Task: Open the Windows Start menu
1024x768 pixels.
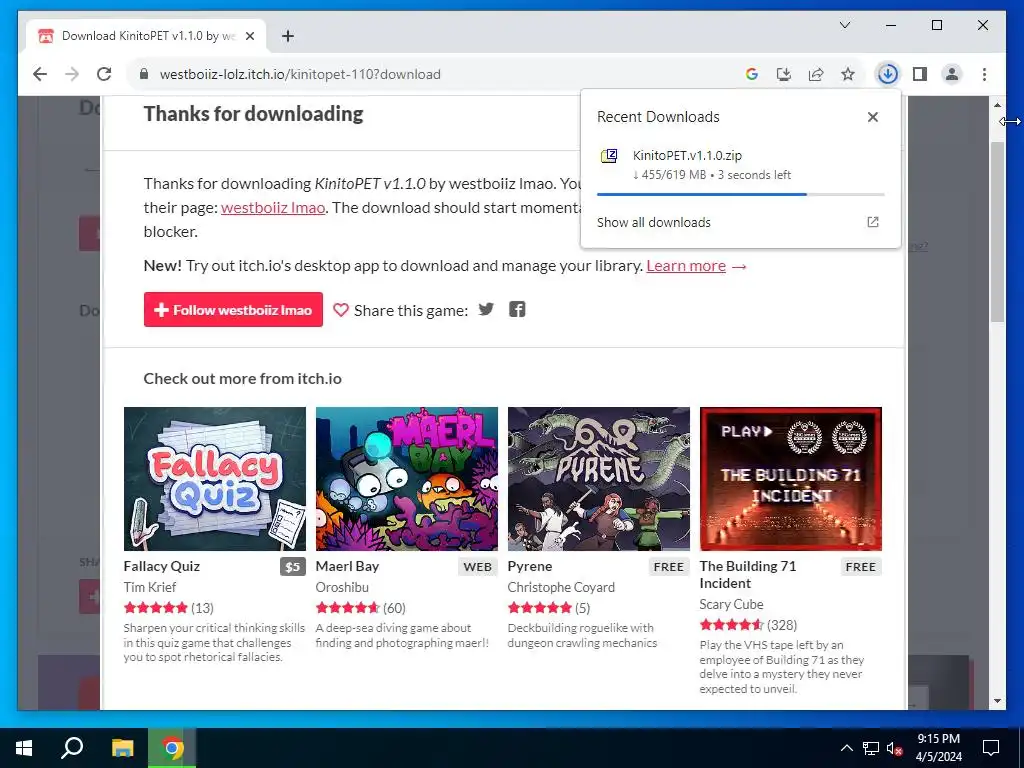Action: pyautogui.click(x=24, y=747)
